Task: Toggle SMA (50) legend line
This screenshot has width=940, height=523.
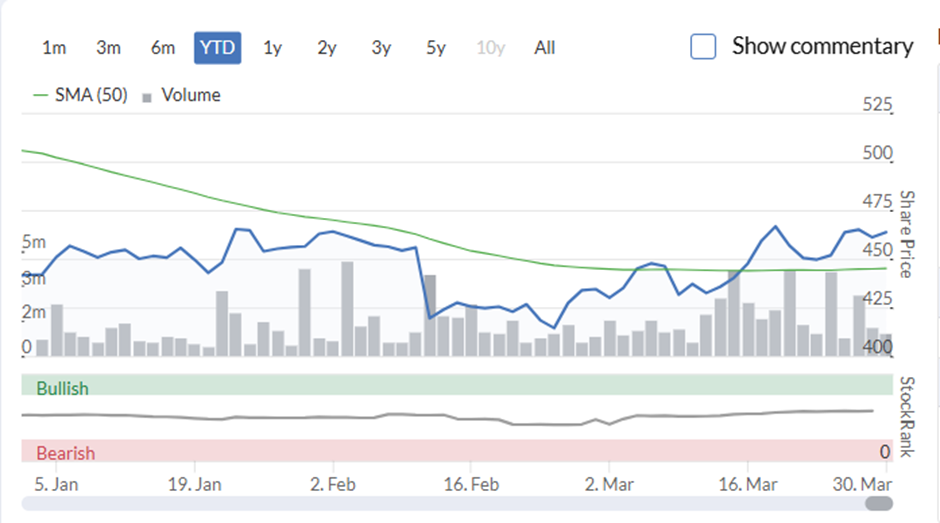Action: click(91, 95)
